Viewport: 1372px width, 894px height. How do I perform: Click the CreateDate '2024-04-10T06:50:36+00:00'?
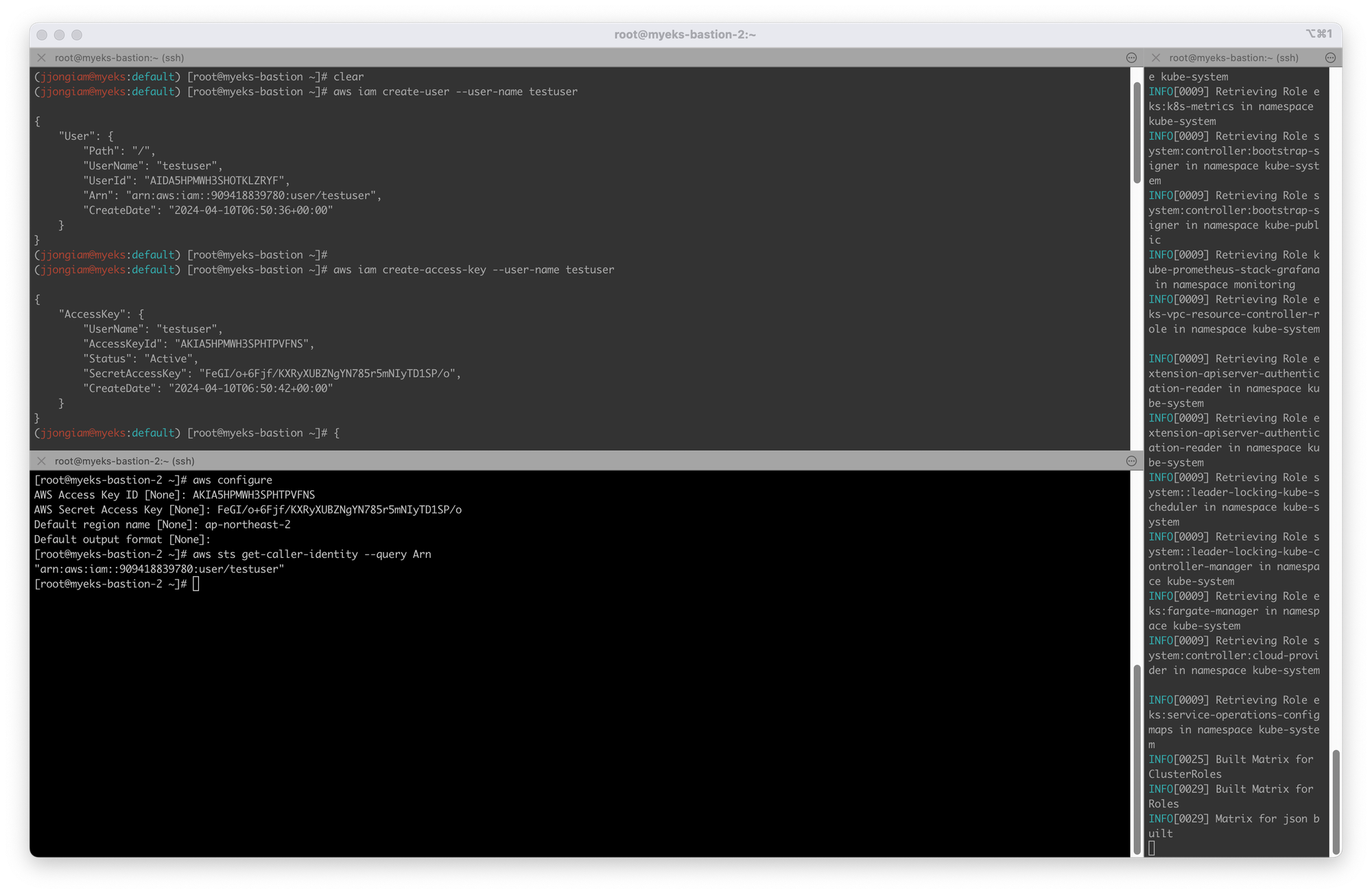pos(251,211)
